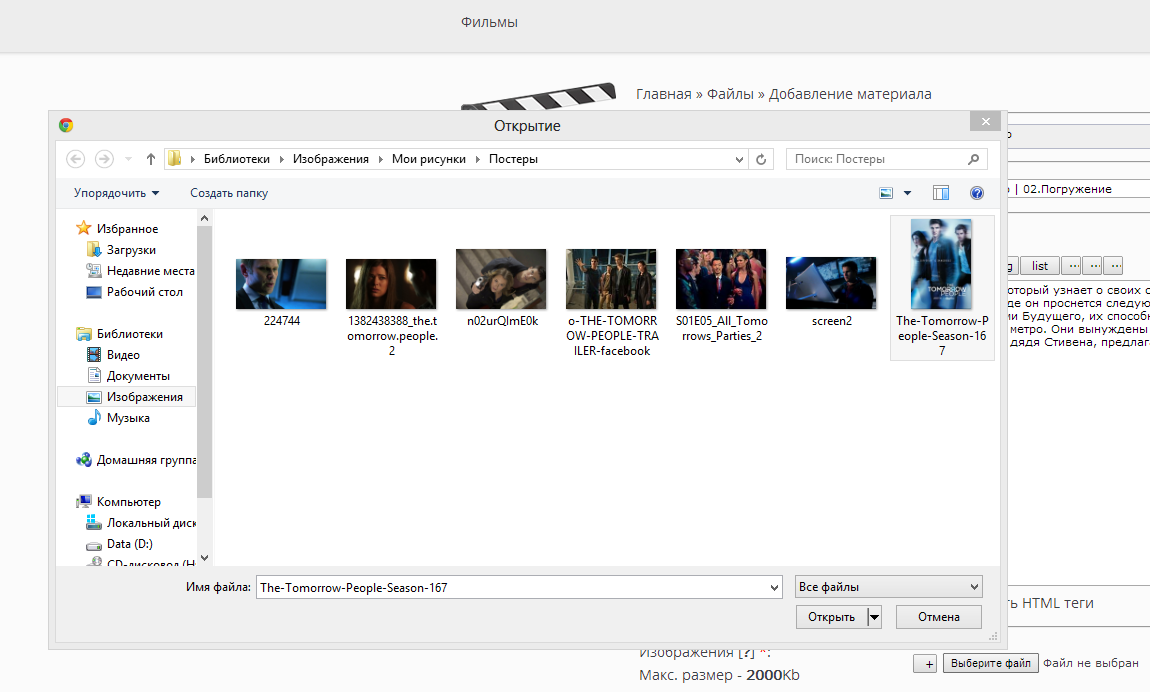Close the Открытие dialog
The width and height of the screenshot is (1150, 692).
pos(986,122)
